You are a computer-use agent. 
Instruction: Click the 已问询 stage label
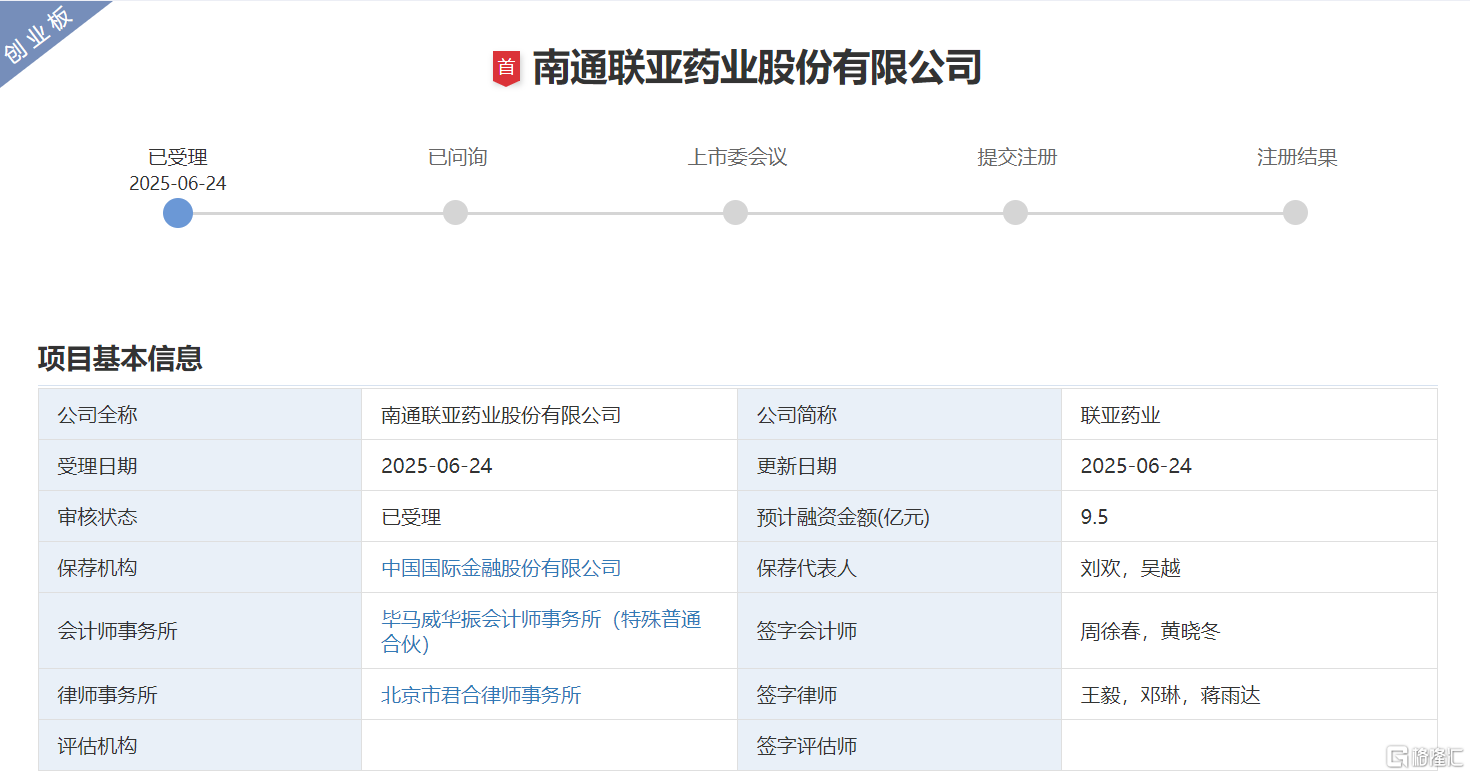click(x=457, y=157)
